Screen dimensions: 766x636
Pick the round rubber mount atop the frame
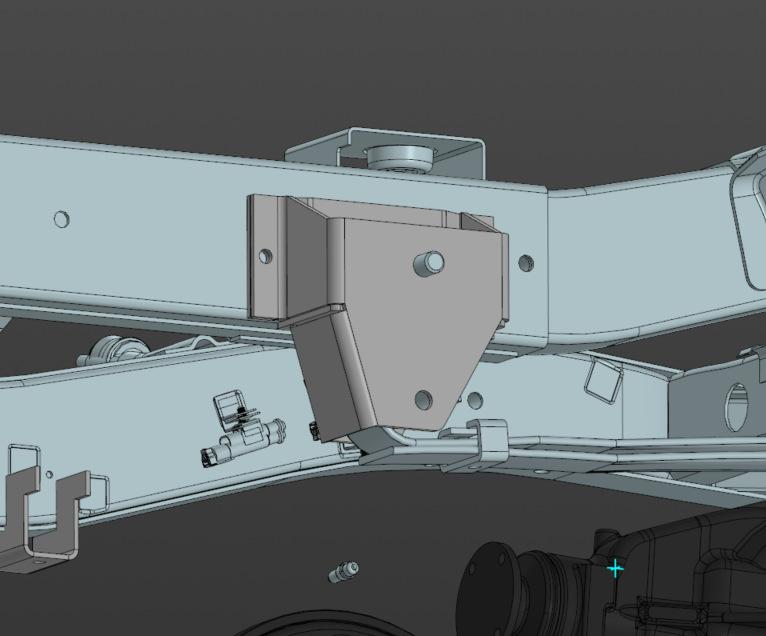pyautogui.click(x=398, y=156)
